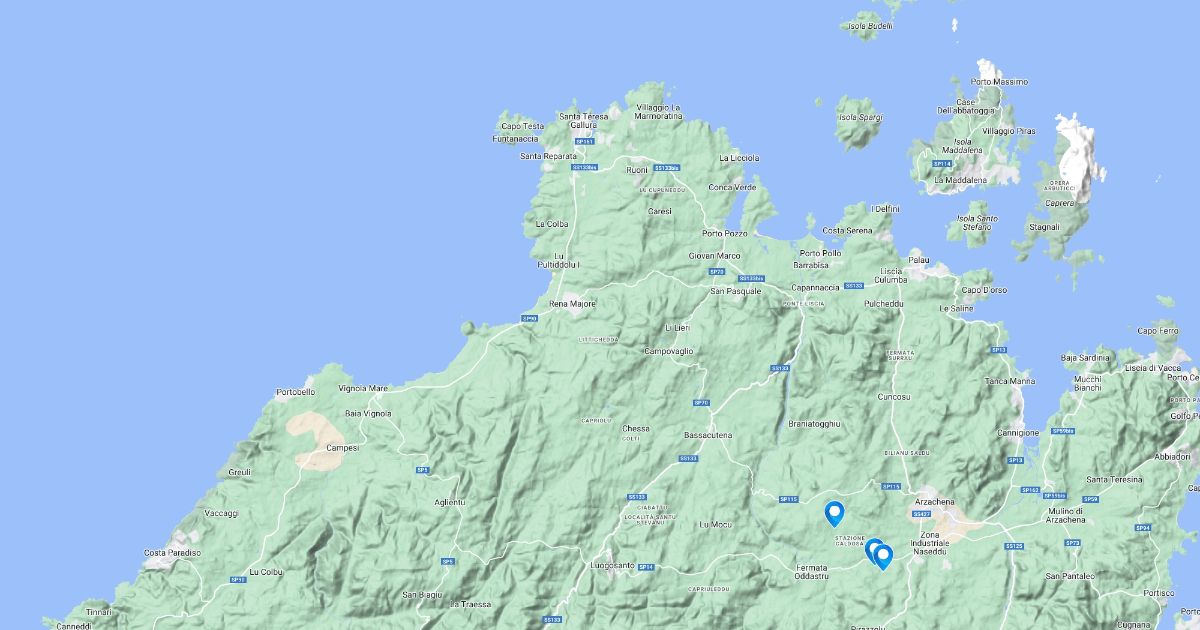The height and width of the screenshot is (630, 1200).
Task: Click the Luogosanto label
Action: coord(613,566)
